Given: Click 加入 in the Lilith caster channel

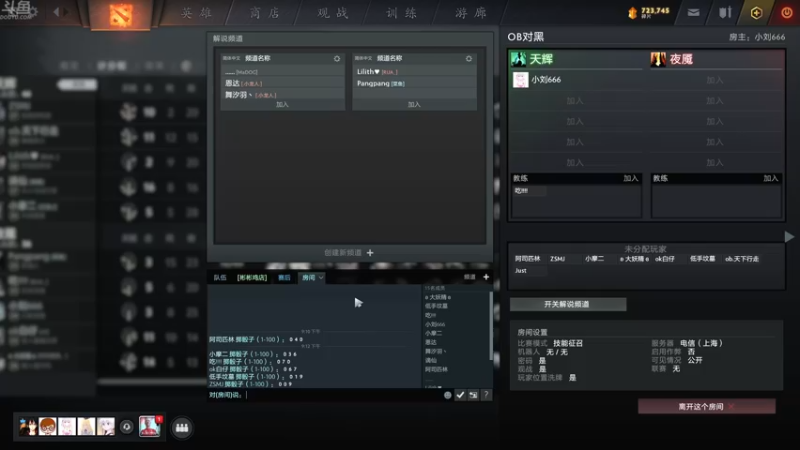Looking at the screenshot, I should pos(414,105).
